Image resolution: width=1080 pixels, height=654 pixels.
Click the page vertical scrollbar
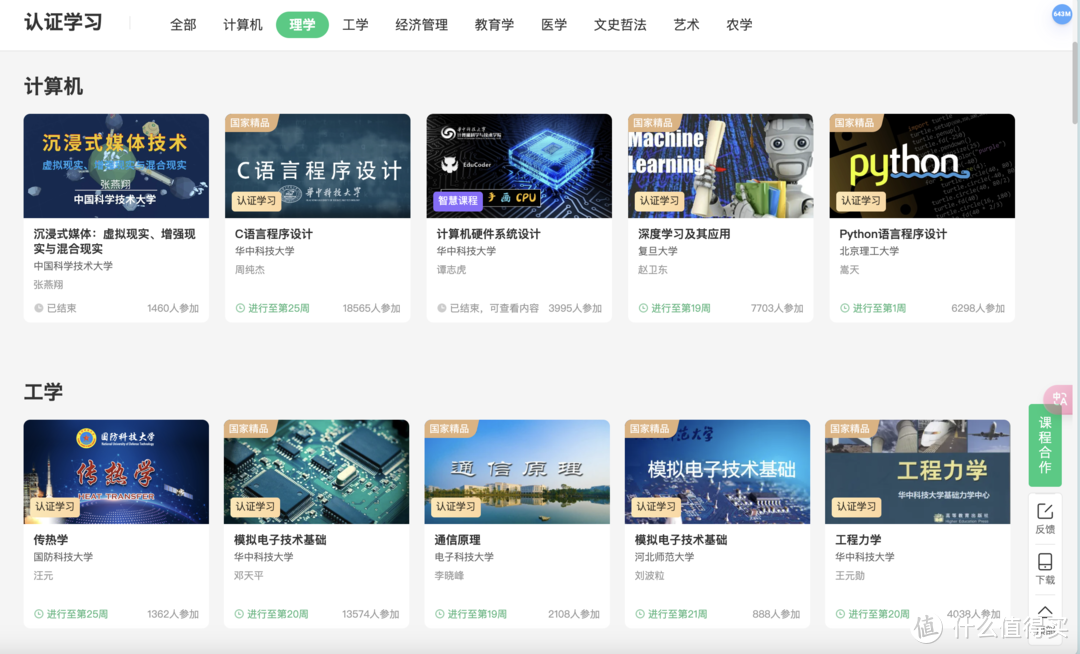[1076, 83]
